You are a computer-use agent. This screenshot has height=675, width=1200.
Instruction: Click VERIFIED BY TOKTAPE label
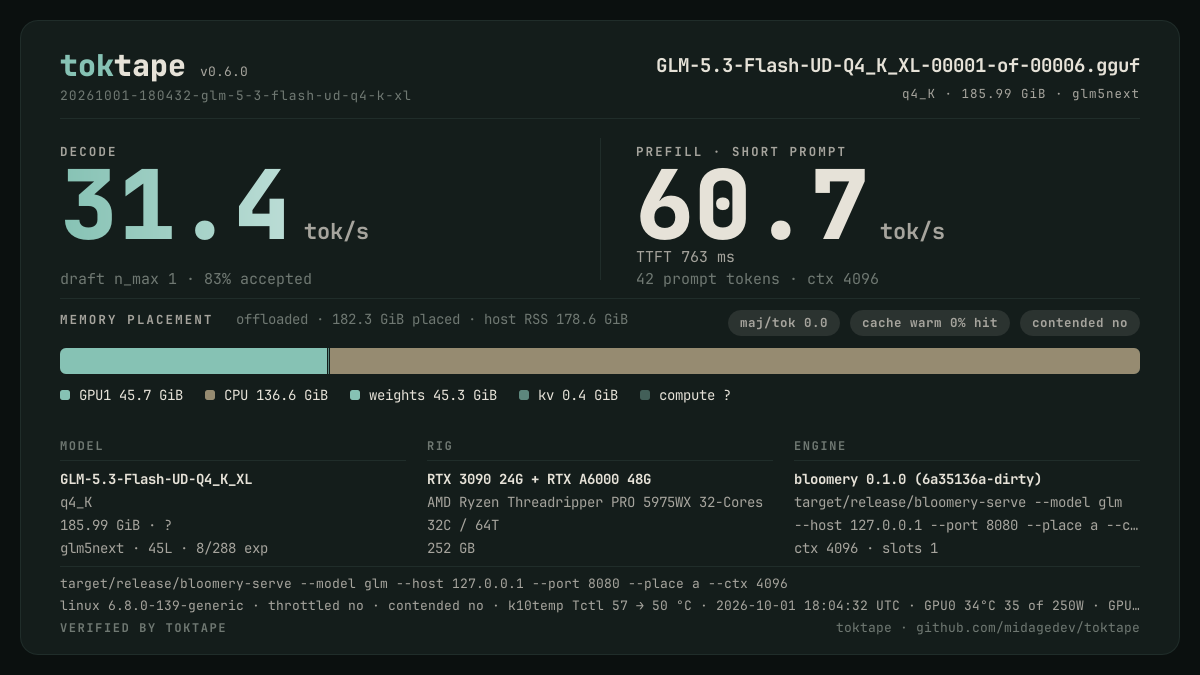coord(143,628)
